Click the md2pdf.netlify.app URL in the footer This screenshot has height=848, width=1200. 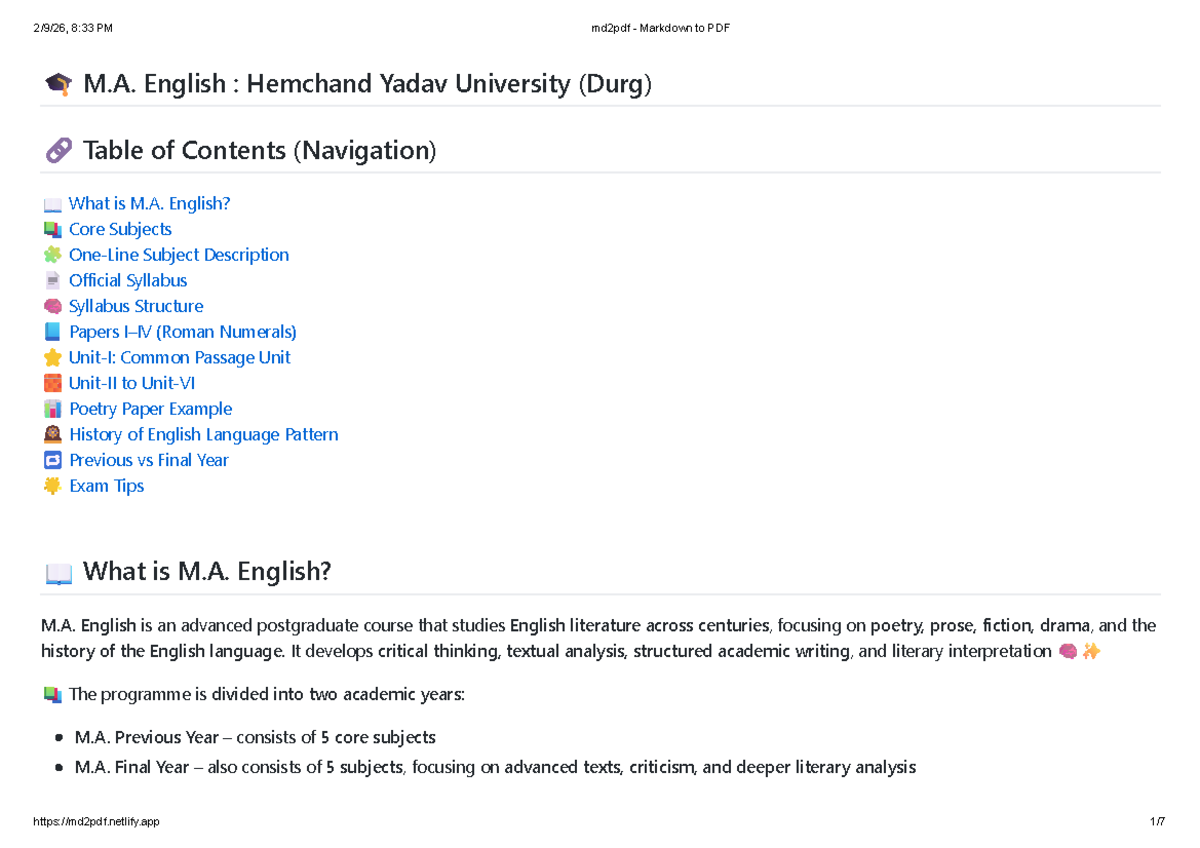(96, 822)
